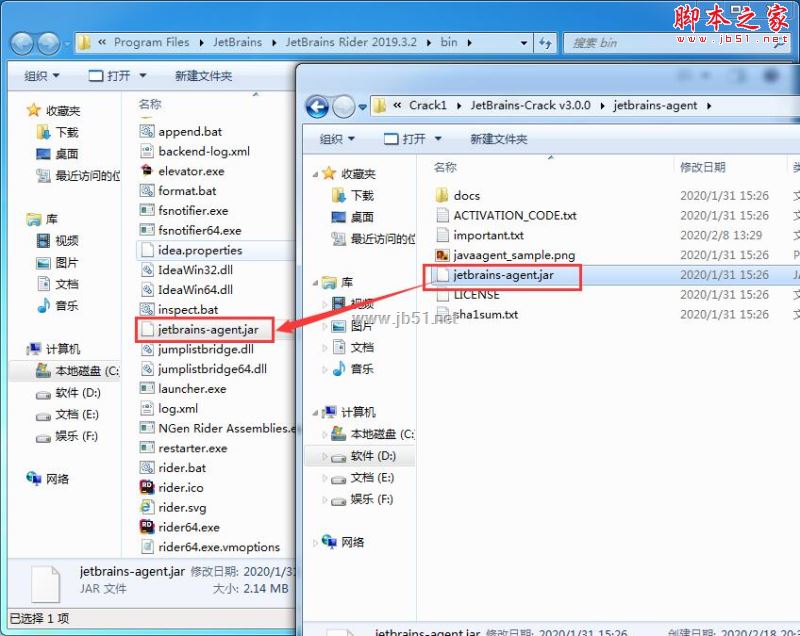
Task: Select jetbrains-agent.jar in the front window
Action: click(503, 275)
